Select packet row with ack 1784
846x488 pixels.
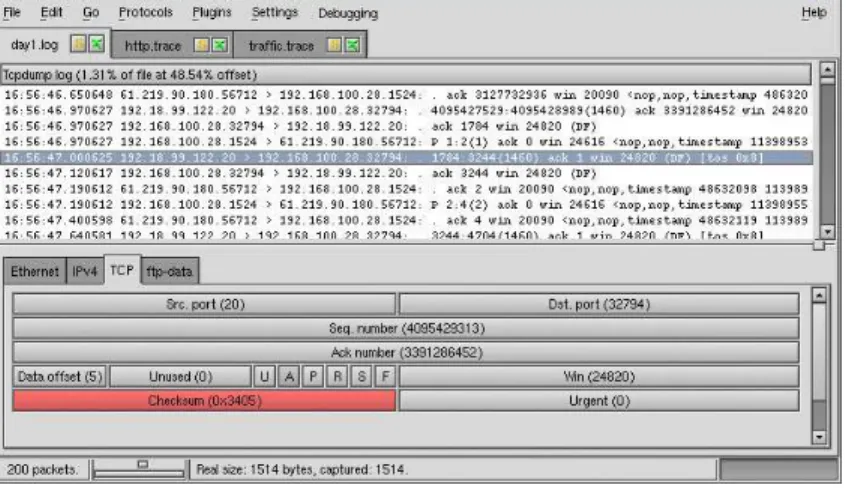pos(407,126)
